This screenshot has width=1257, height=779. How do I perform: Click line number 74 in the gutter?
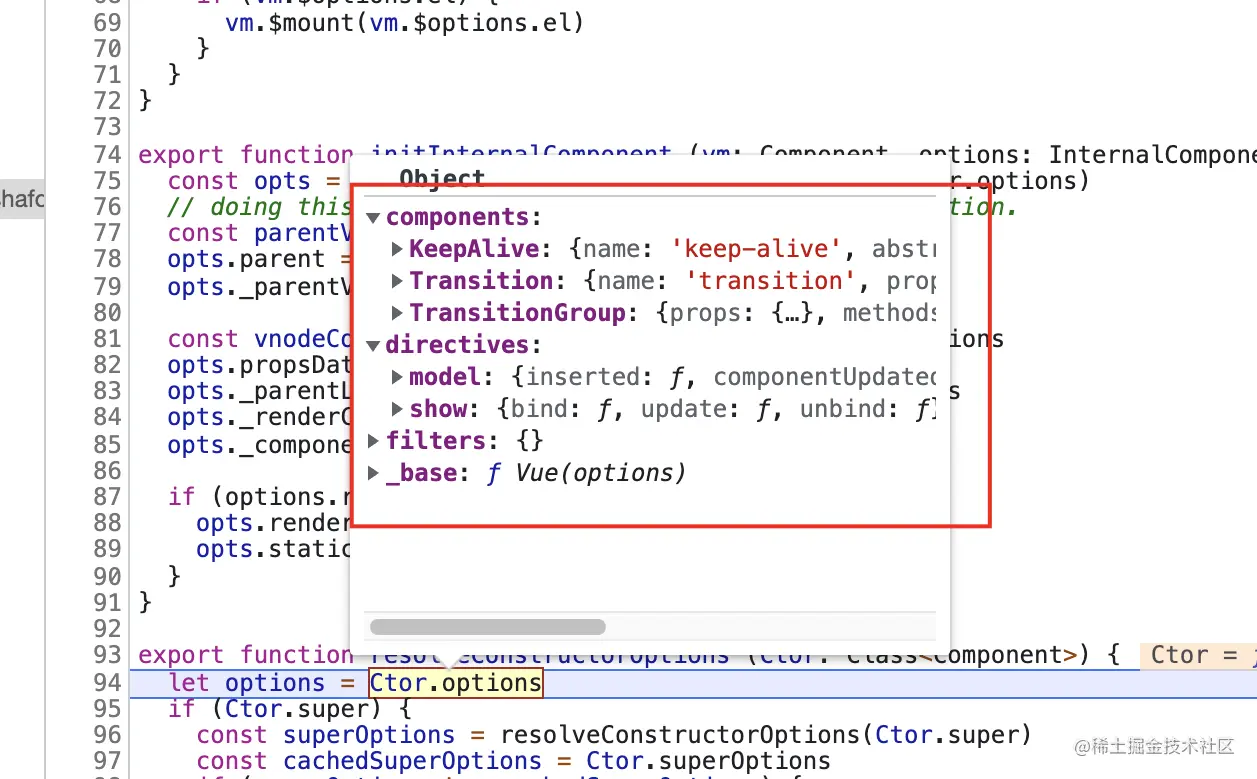(106, 155)
